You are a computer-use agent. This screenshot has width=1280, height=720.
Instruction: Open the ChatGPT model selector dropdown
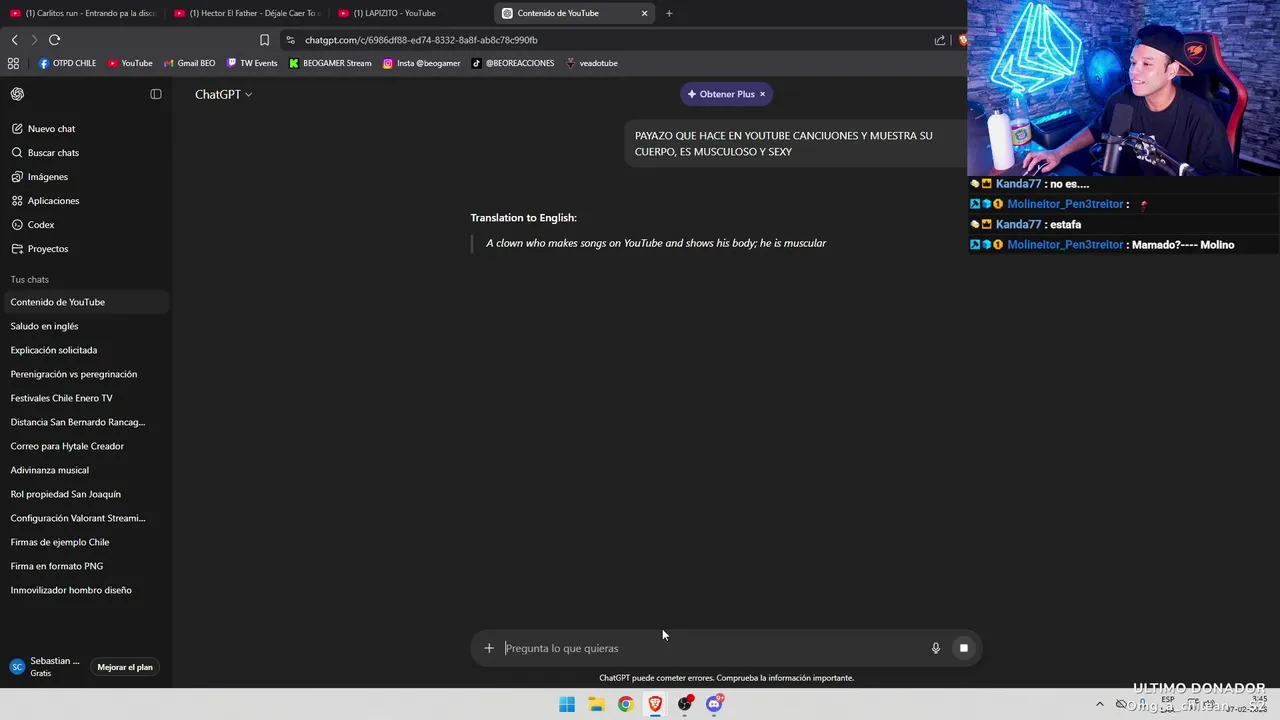click(223, 94)
